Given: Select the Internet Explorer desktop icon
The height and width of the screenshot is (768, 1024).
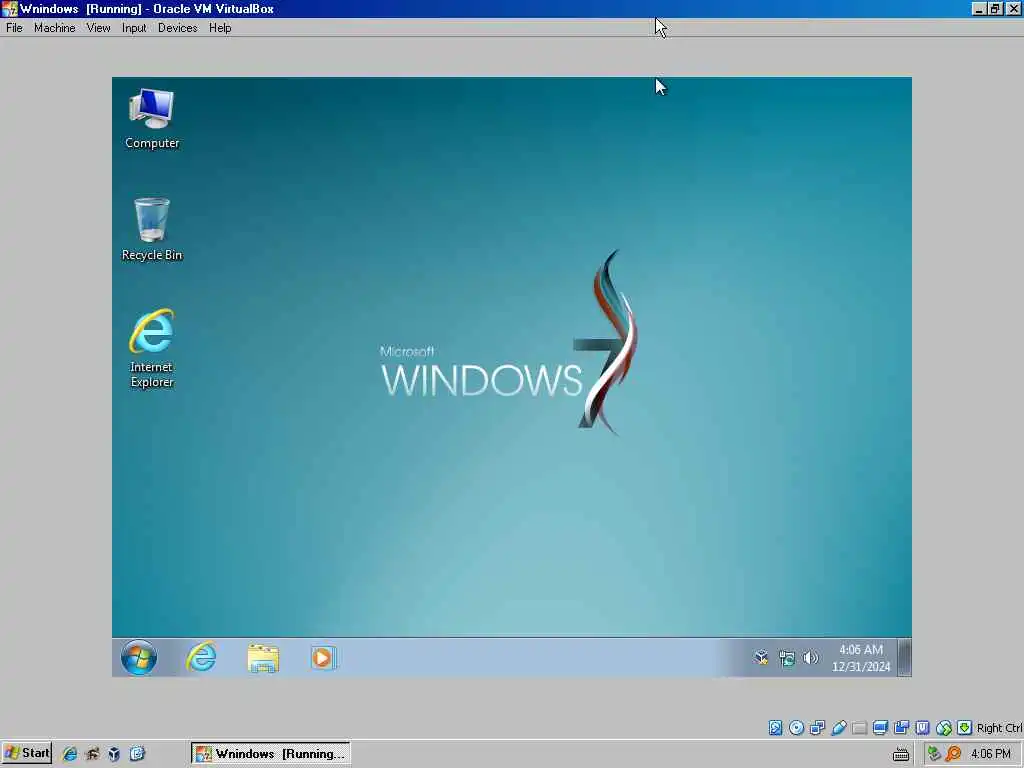Looking at the screenshot, I should 152,349.
